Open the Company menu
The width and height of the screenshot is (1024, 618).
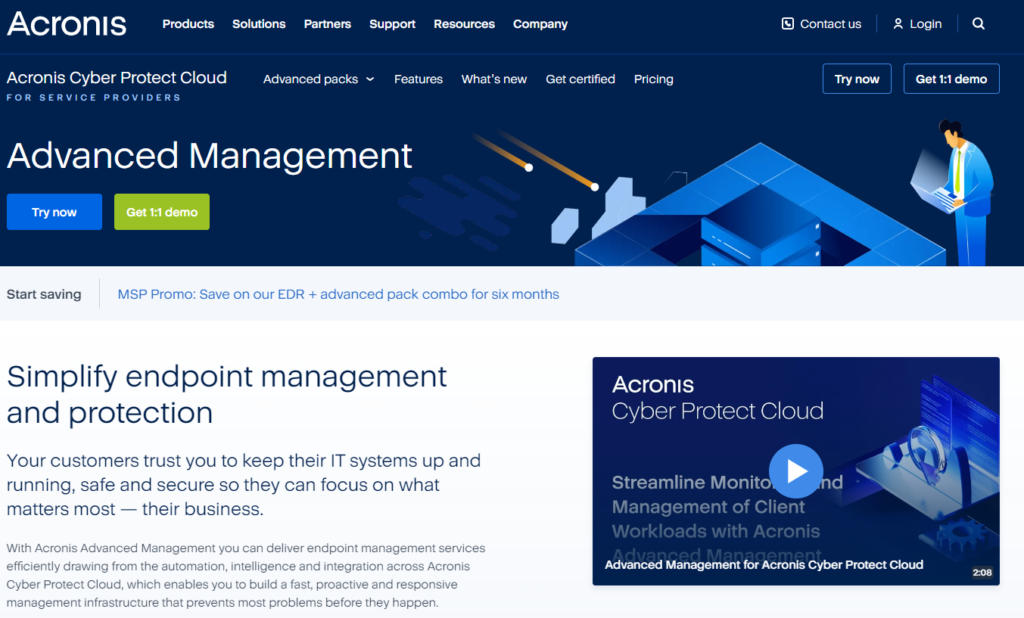pos(540,24)
